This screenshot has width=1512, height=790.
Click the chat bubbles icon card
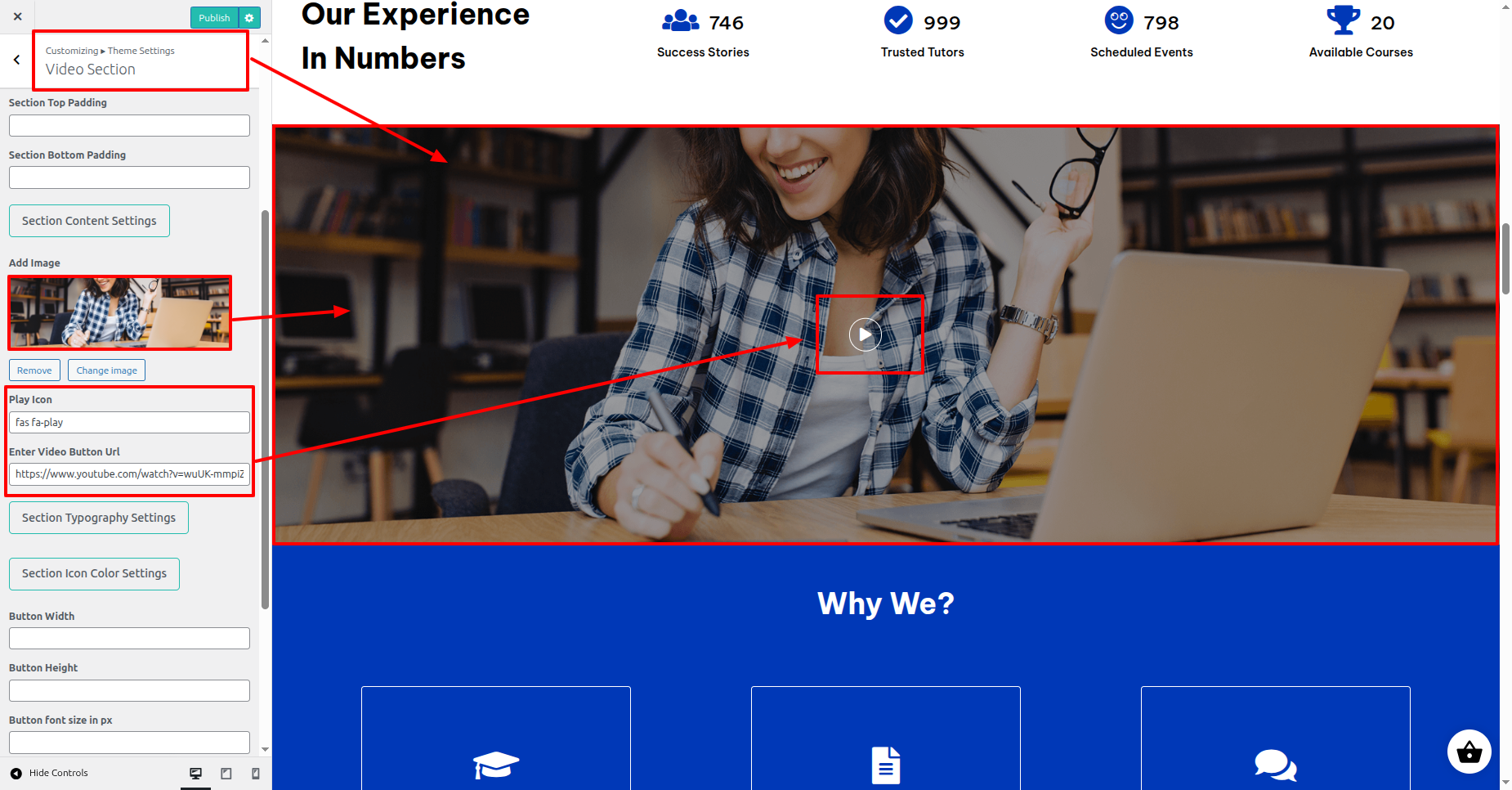point(1276,738)
